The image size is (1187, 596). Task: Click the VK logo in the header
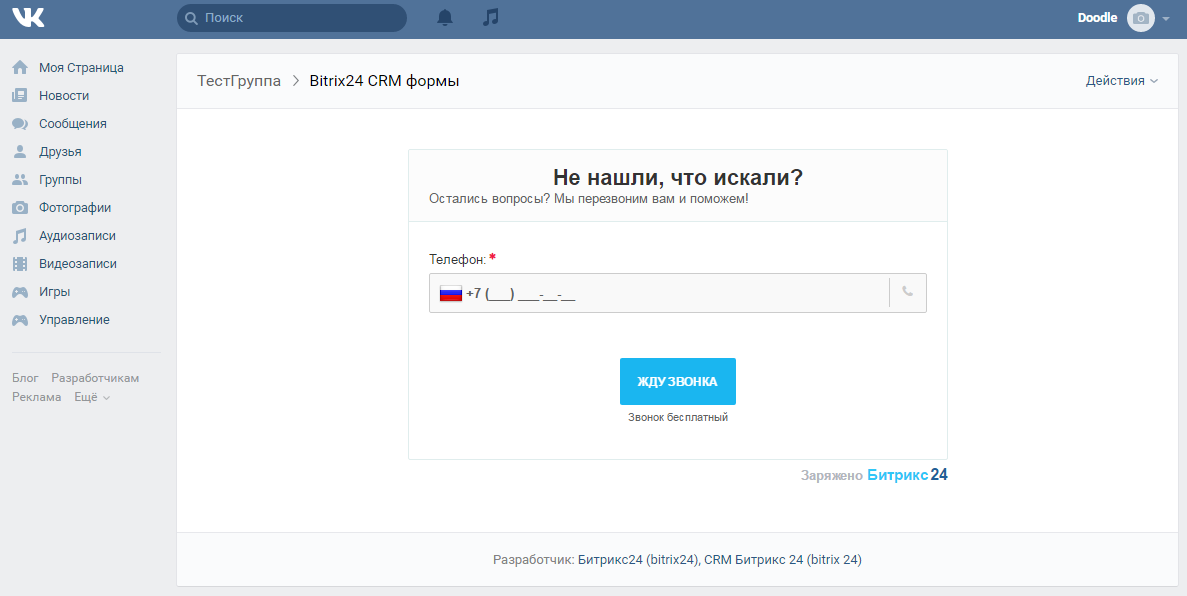29,17
